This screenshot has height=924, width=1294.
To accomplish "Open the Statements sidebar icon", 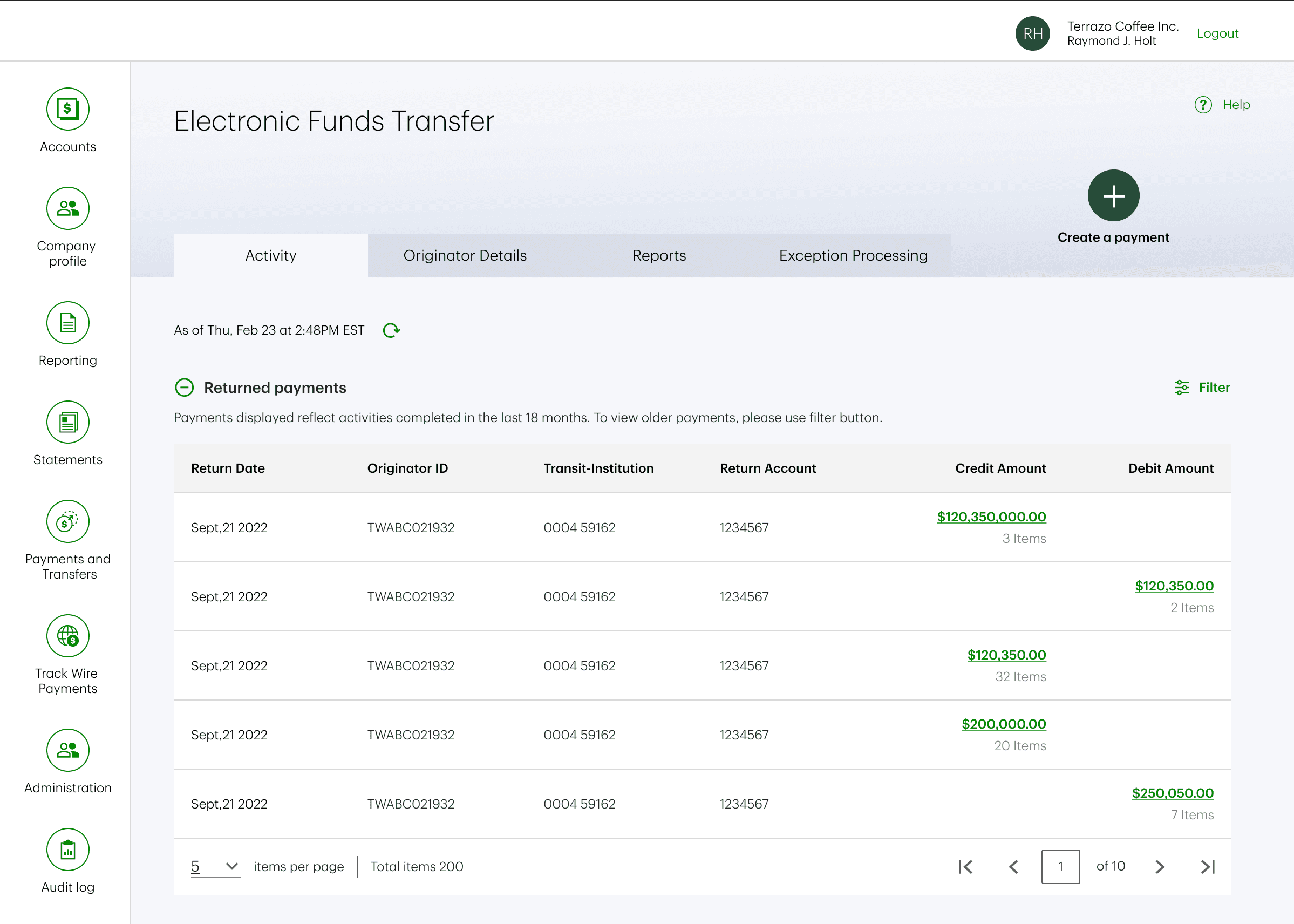I will tap(67, 422).
